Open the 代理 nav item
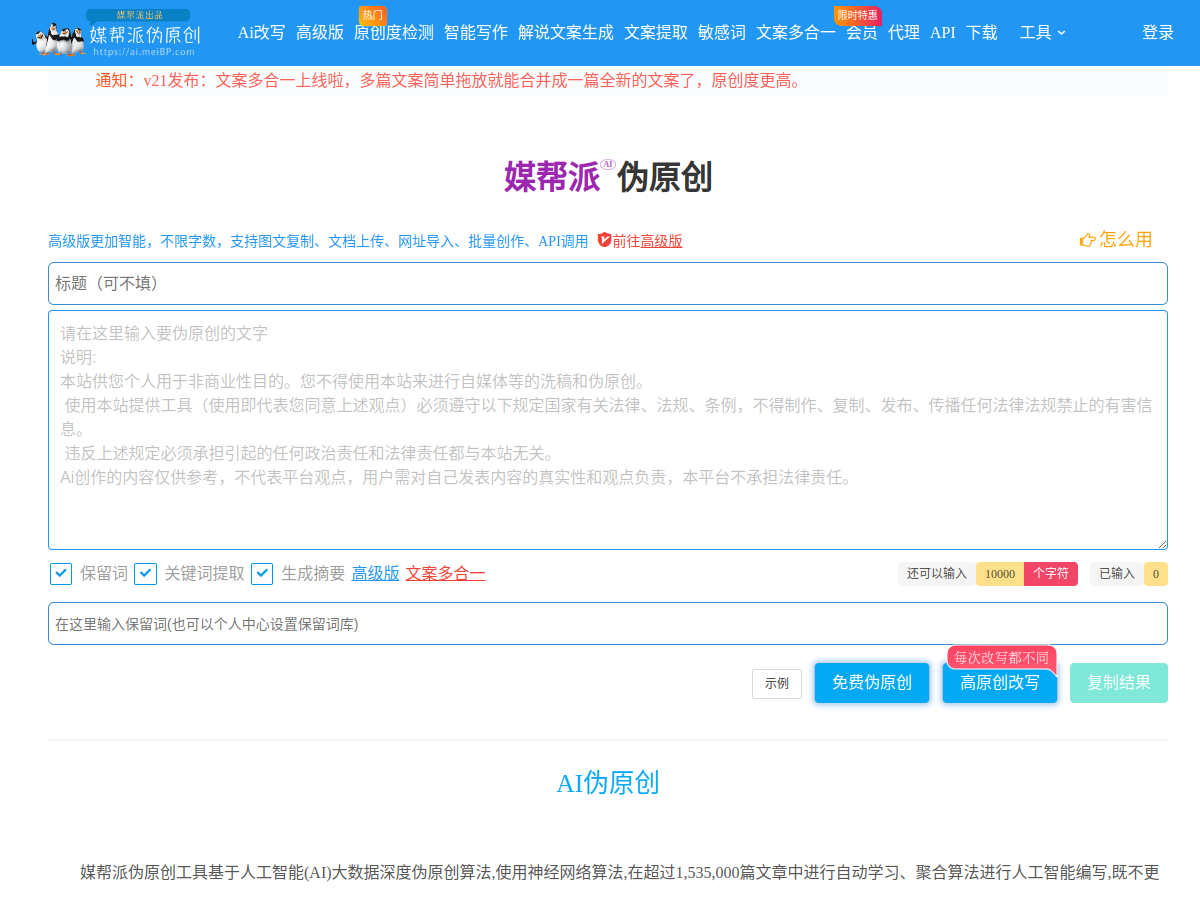Screen dimensions: 1200x900 pos(904,33)
